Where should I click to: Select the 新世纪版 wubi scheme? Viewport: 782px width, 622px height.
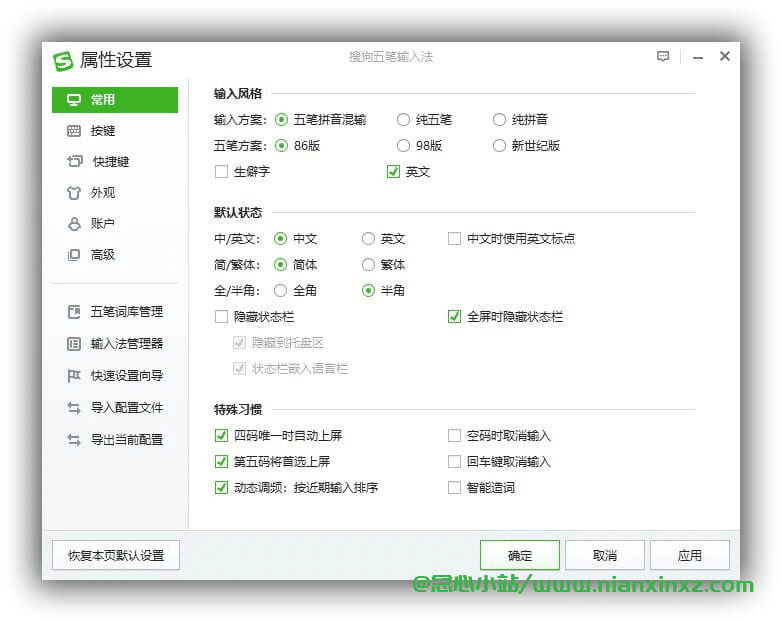(499, 146)
